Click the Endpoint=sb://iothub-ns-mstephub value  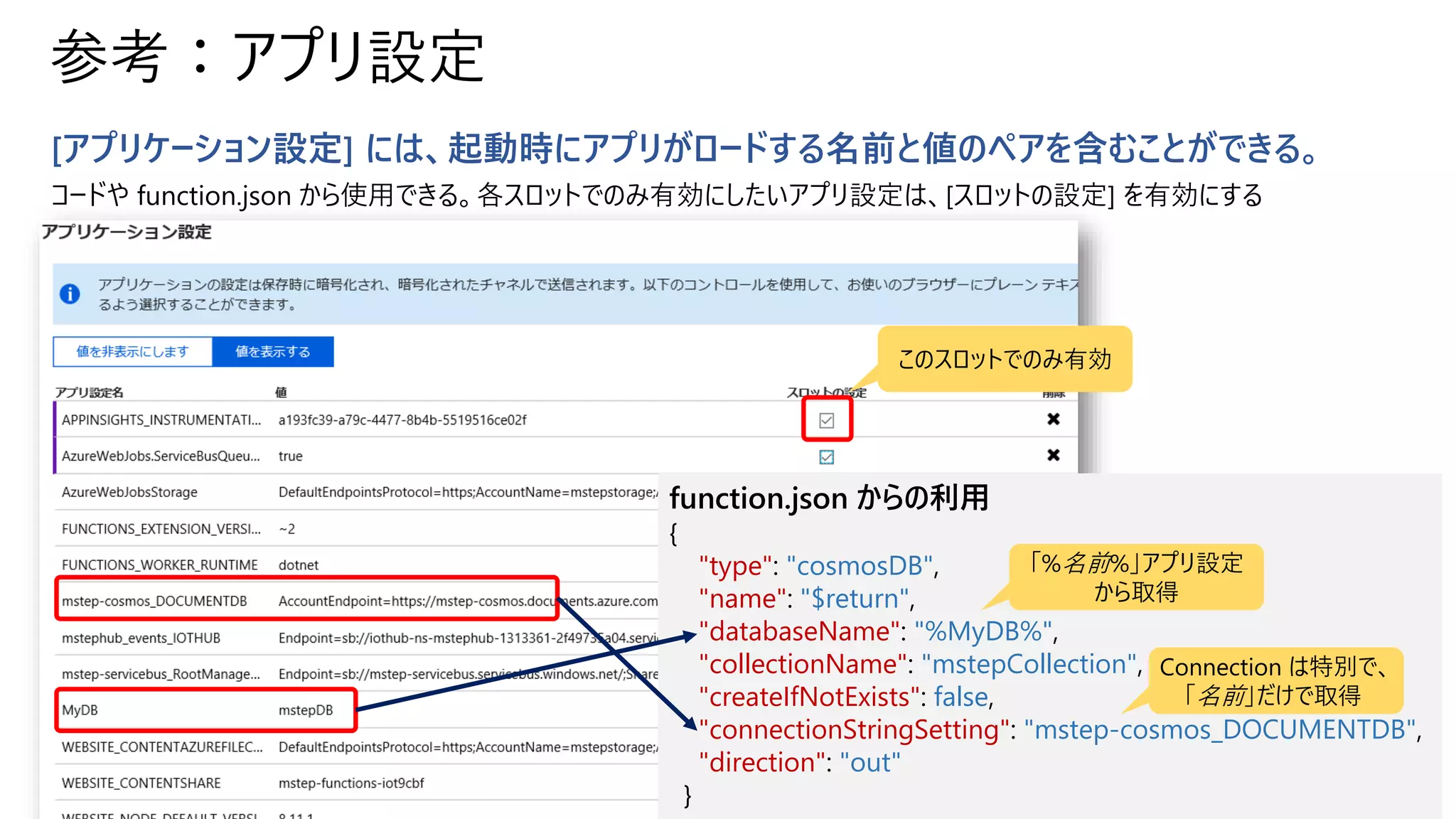click(x=468, y=638)
